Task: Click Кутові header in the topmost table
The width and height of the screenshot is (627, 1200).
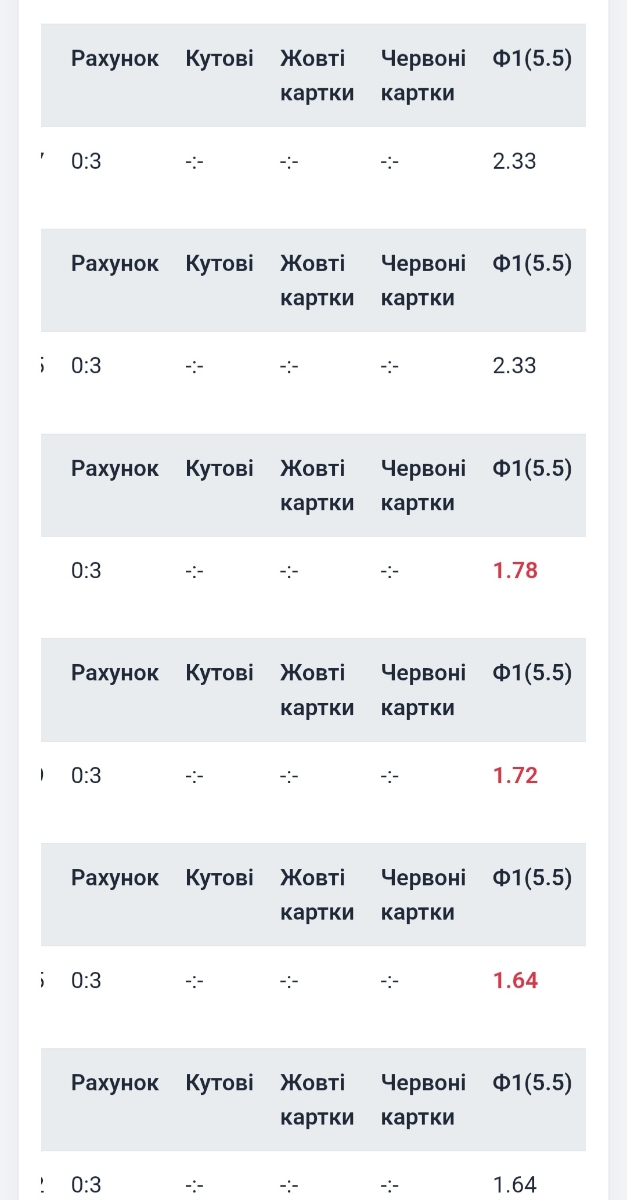Action: coord(220,59)
